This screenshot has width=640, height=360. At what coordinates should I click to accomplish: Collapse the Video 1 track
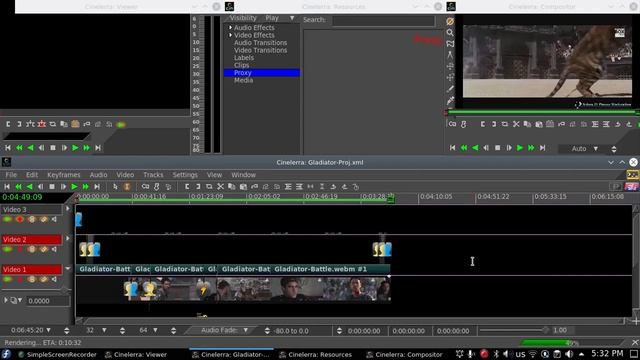(68, 269)
